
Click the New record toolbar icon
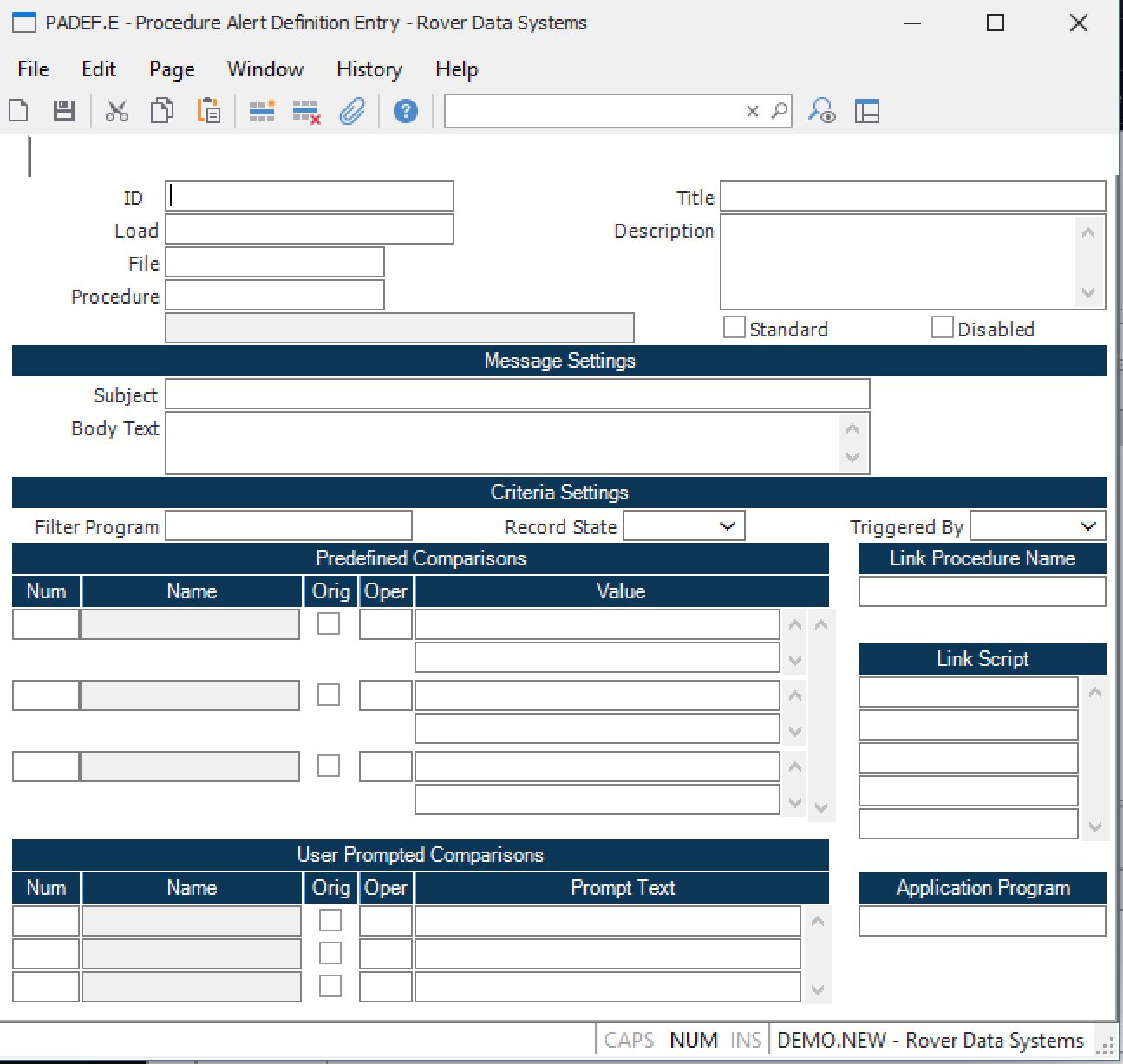pos(19,111)
